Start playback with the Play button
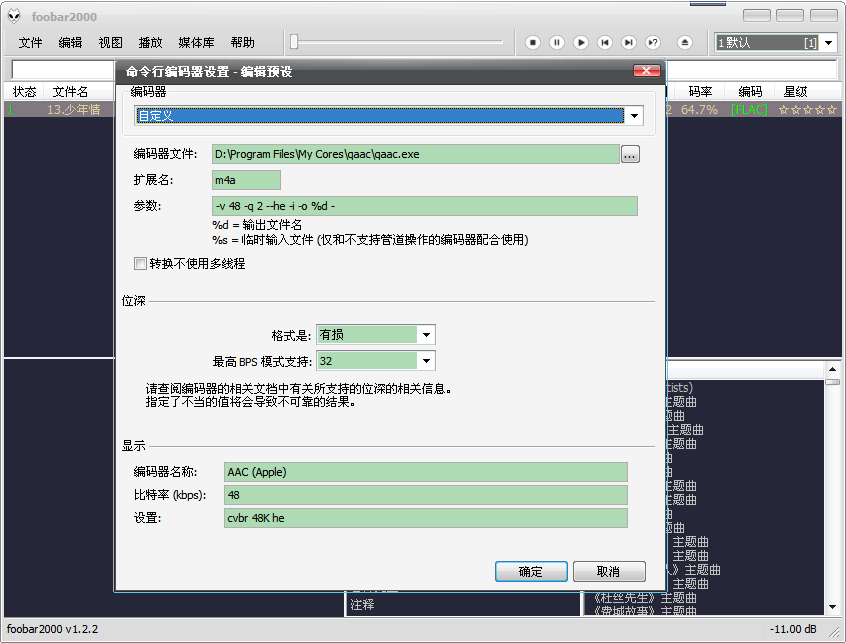The width and height of the screenshot is (846, 643). [581, 43]
